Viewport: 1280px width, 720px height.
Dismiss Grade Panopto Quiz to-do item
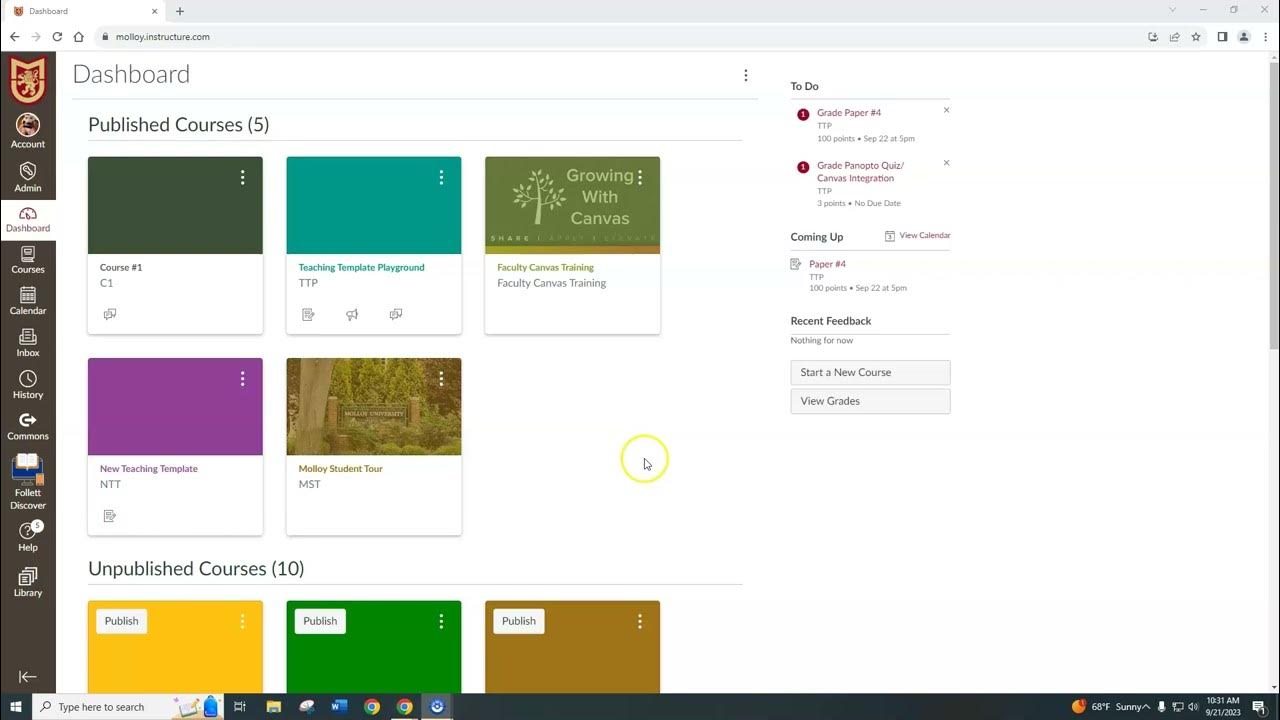click(x=946, y=163)
